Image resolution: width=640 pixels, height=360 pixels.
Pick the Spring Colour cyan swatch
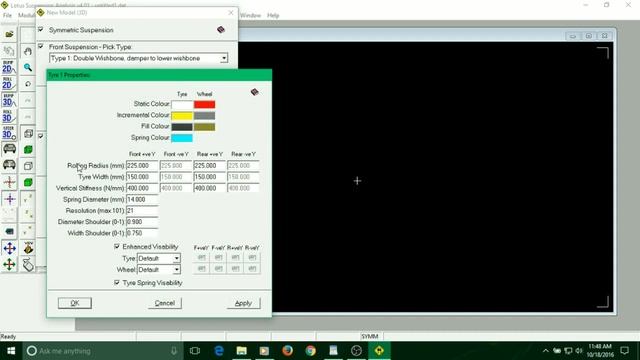pyautogui.click(x=182, y=138)
